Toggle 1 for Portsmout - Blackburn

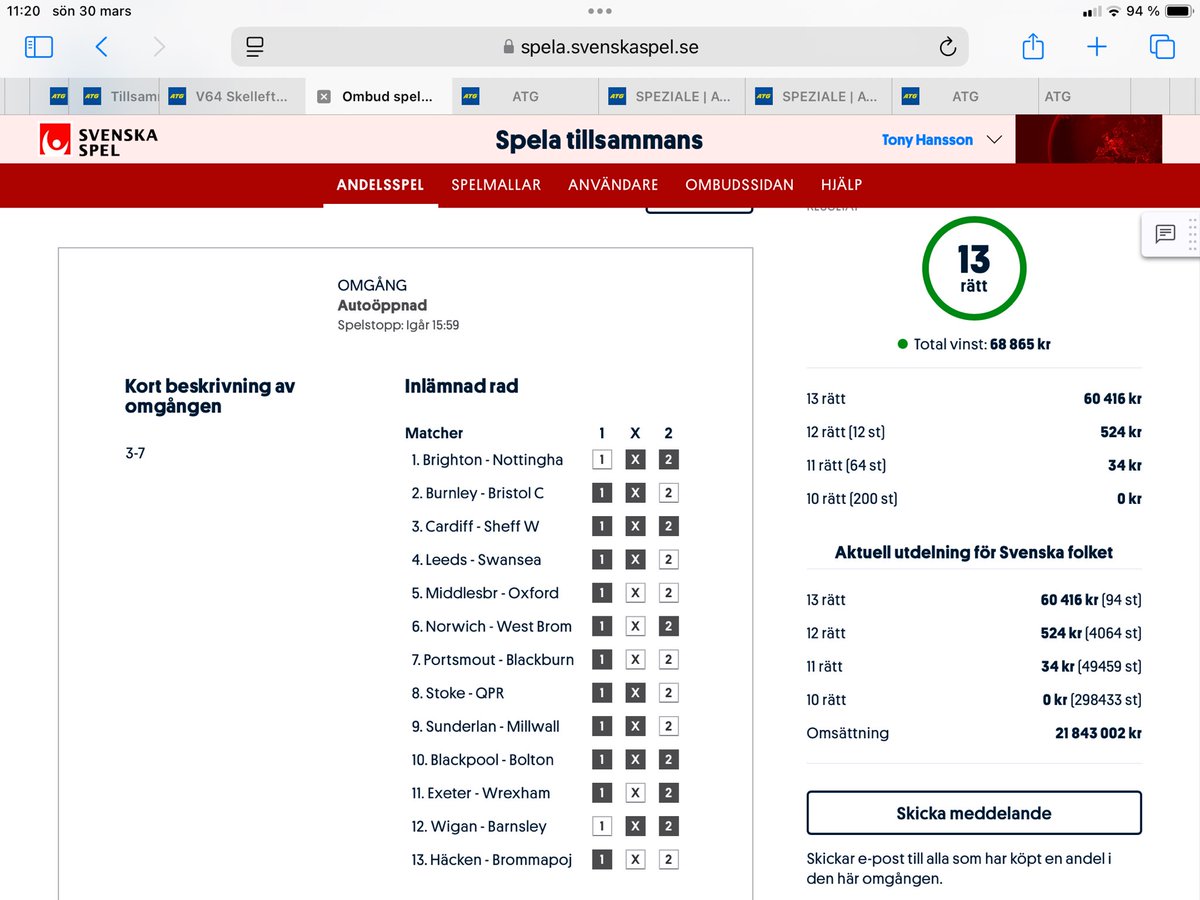click(602, 660)
